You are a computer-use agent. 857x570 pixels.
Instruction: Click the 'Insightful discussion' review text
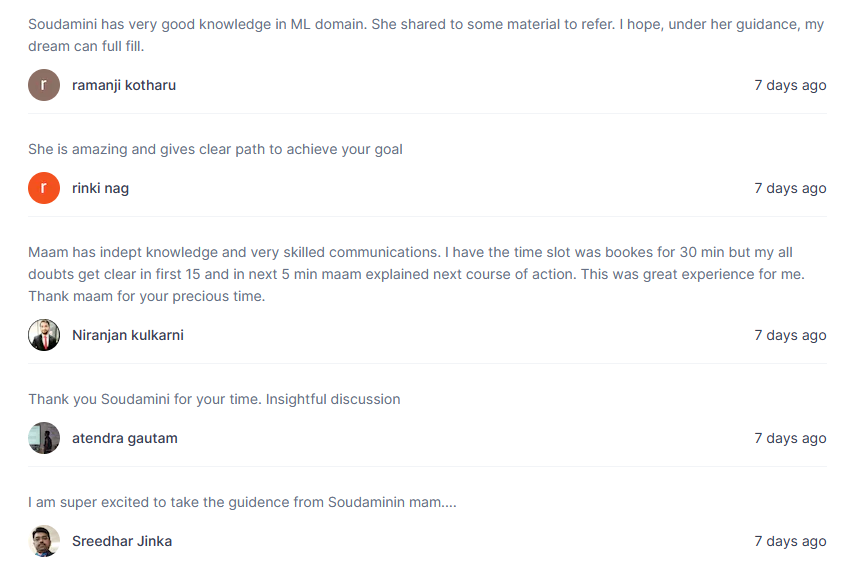214,399
